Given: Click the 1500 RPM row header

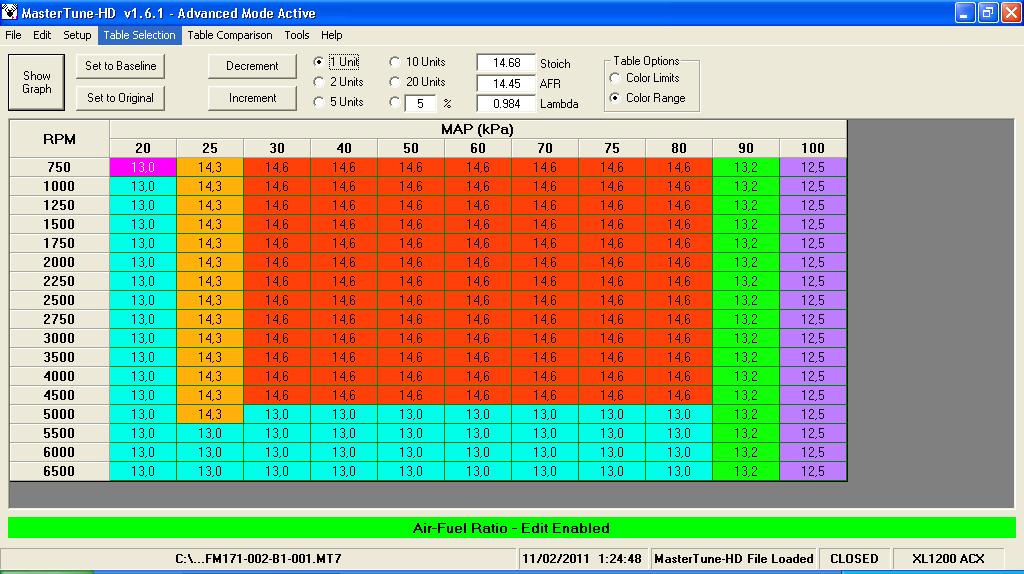Looking at the screenshot, I should click(59, 224).
